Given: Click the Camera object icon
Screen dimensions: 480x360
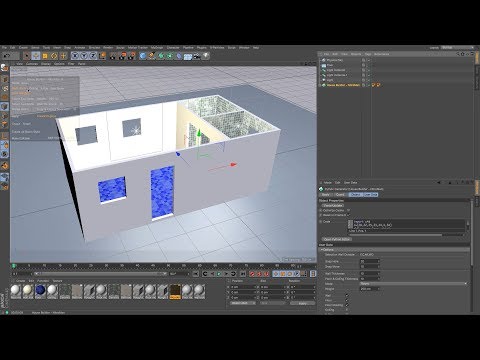Looking at the screenshot, I should pyautogui.click(x=197, y=56).
